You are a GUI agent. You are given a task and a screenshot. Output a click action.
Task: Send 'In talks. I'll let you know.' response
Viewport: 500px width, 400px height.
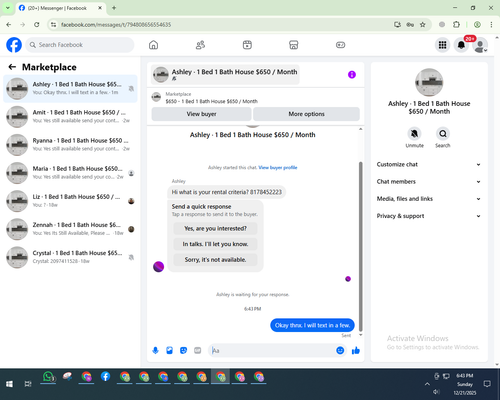pos(215,244)
